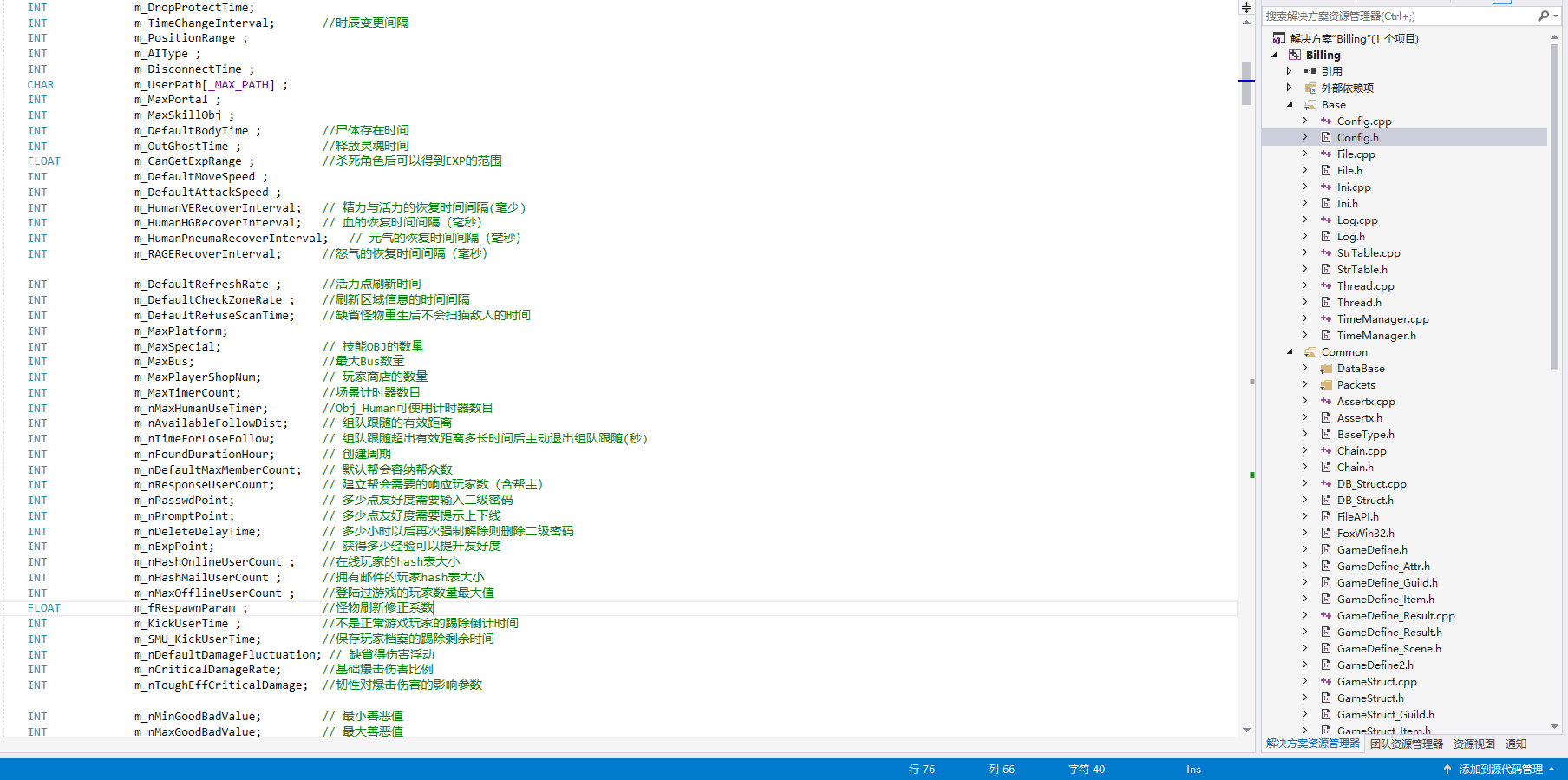
Task: Click the 引用 references icon
Action: click(1310, 71)
